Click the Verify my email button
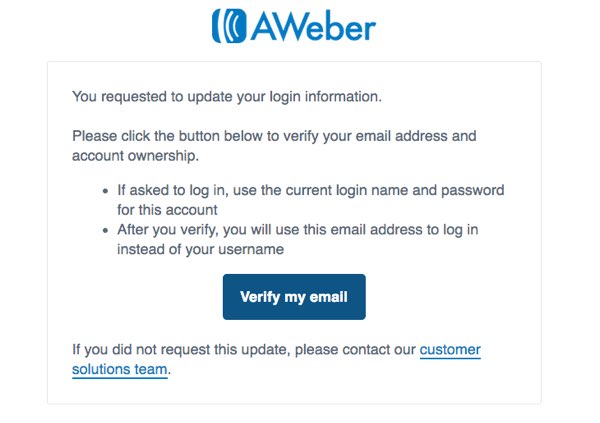 [x=294, y=297]
